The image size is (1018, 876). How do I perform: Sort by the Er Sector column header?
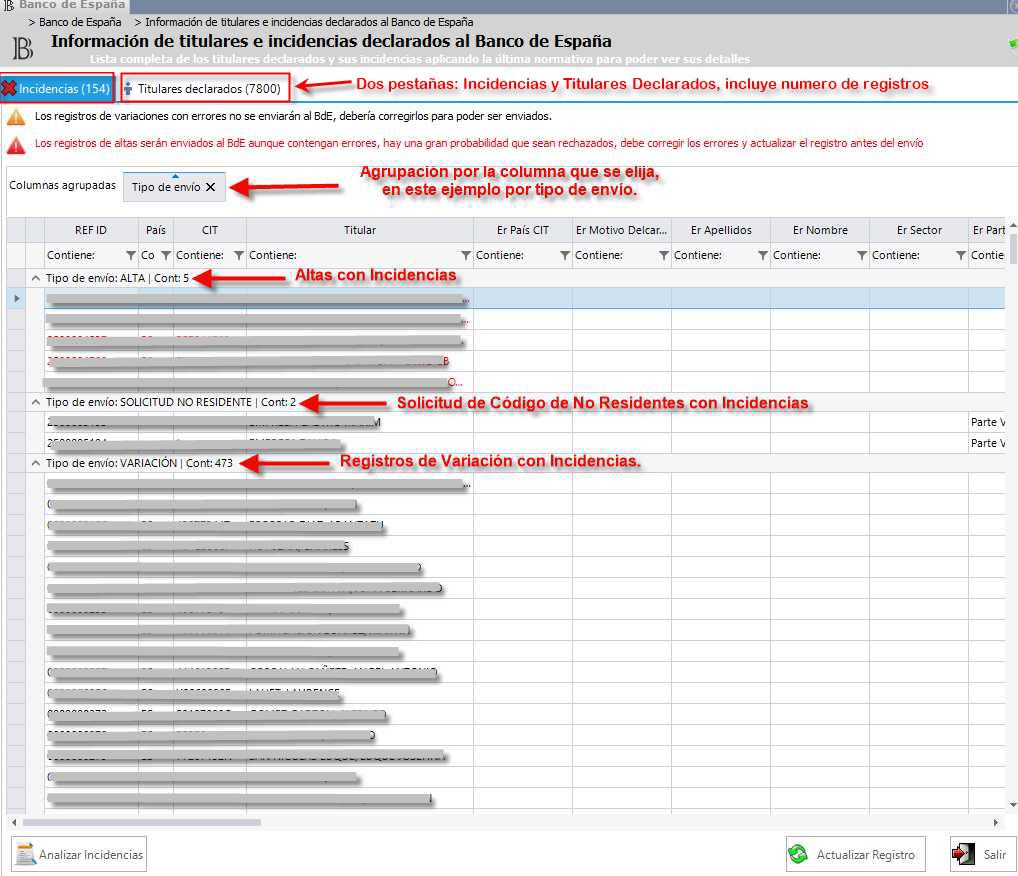919,230
